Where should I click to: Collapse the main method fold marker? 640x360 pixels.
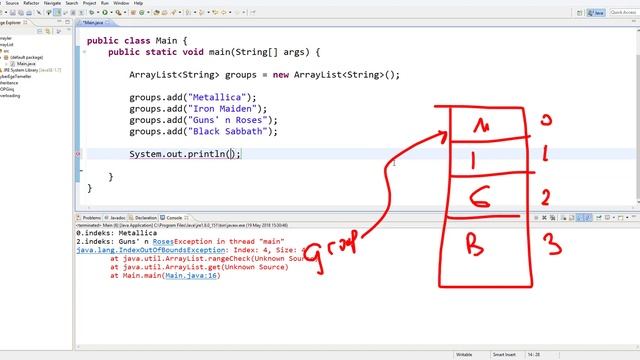click(84, 52)
